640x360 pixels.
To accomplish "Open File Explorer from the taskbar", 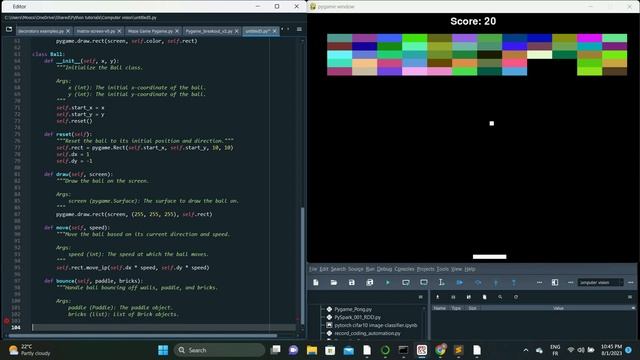I will pos(312,350).
